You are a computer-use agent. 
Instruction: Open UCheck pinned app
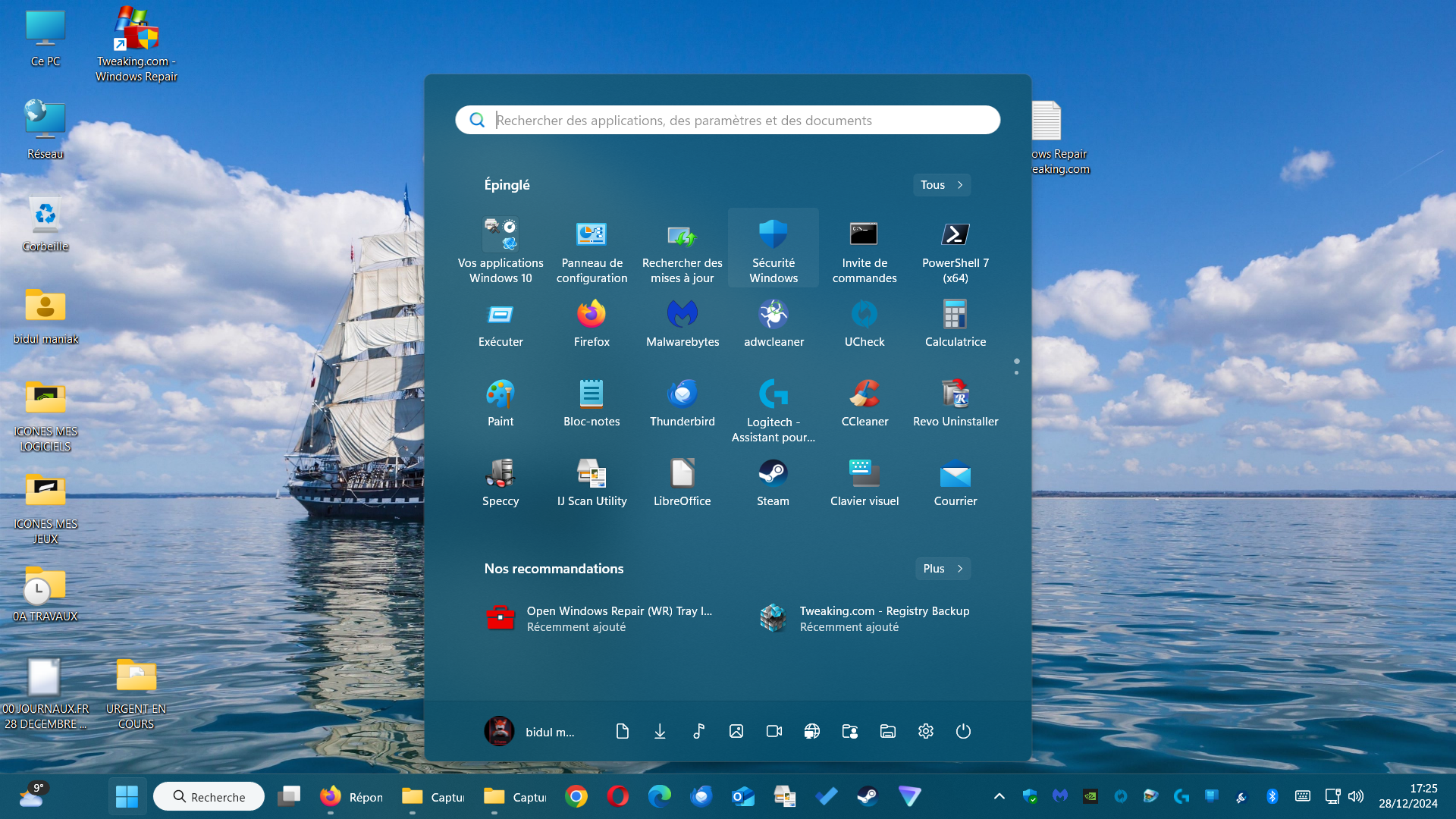point(864,323)
